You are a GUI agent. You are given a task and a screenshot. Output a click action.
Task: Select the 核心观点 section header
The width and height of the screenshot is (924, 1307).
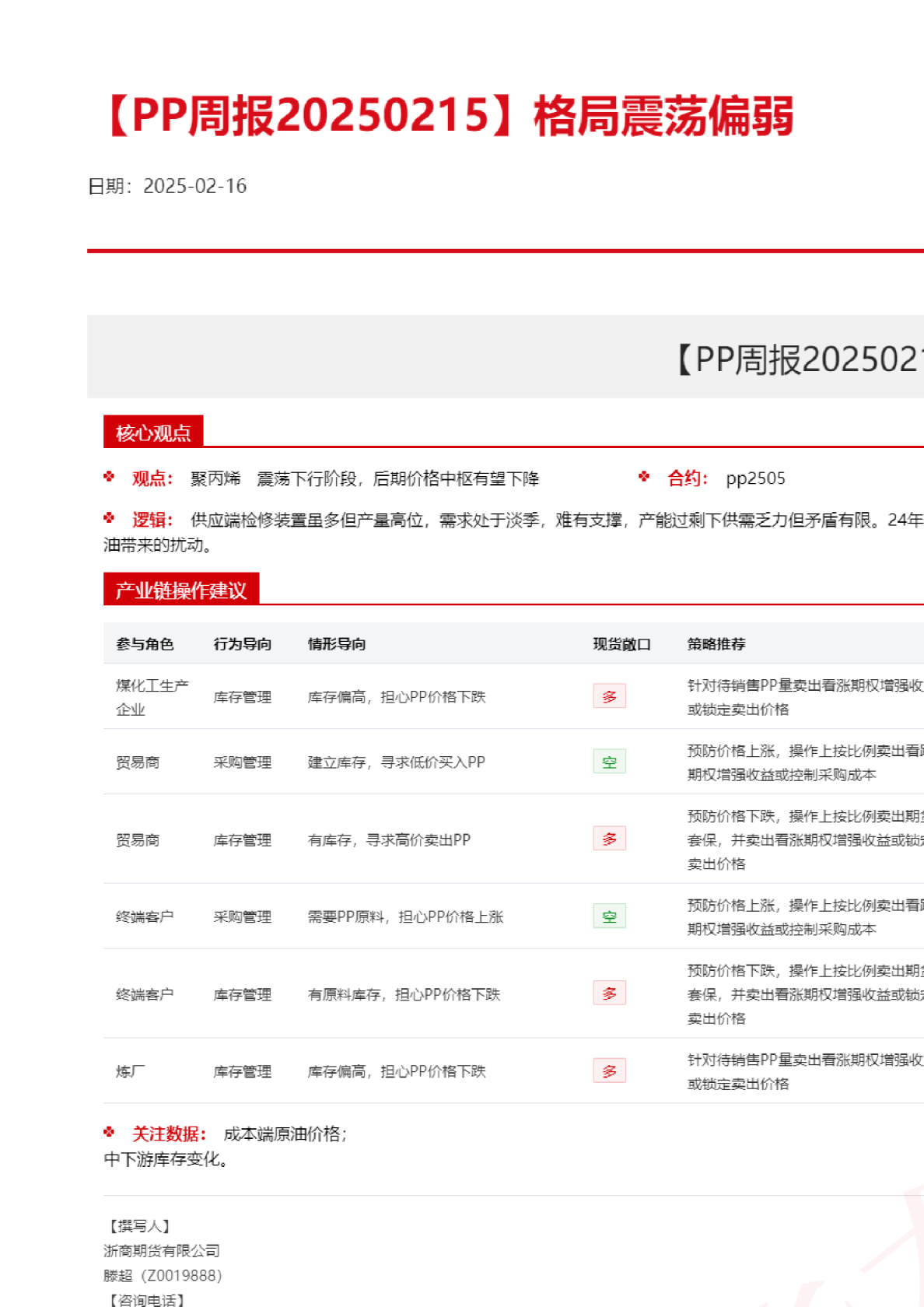tap(153, 433)
